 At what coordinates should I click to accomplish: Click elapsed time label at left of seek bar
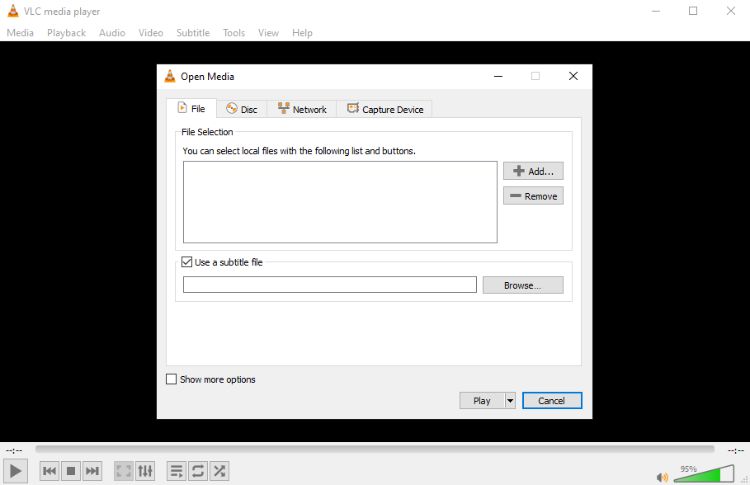(14, 450)
